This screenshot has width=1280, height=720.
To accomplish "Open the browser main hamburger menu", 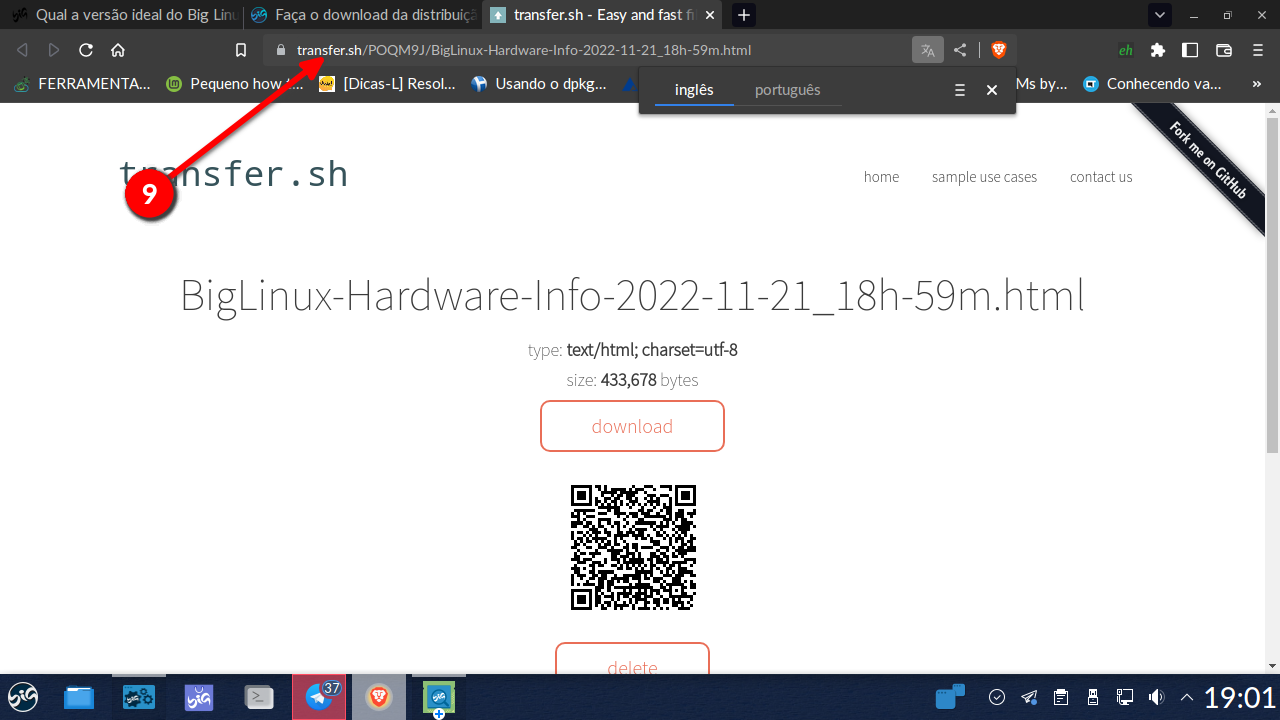I will click(1258, 50).
